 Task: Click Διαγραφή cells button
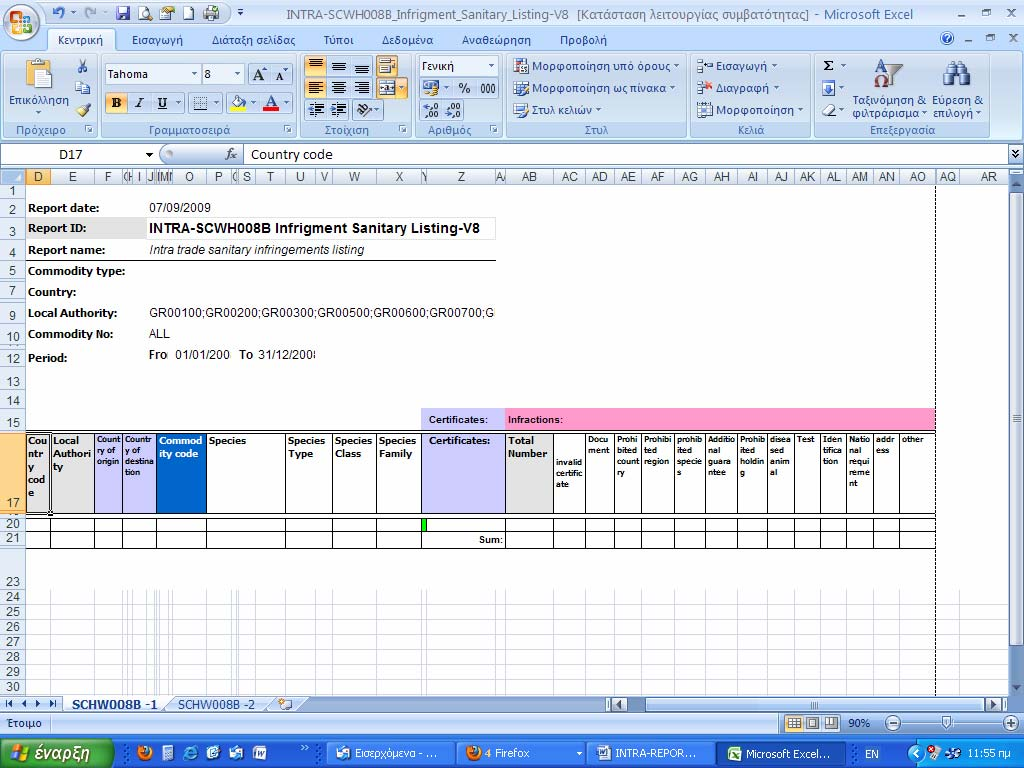(738, 88)
